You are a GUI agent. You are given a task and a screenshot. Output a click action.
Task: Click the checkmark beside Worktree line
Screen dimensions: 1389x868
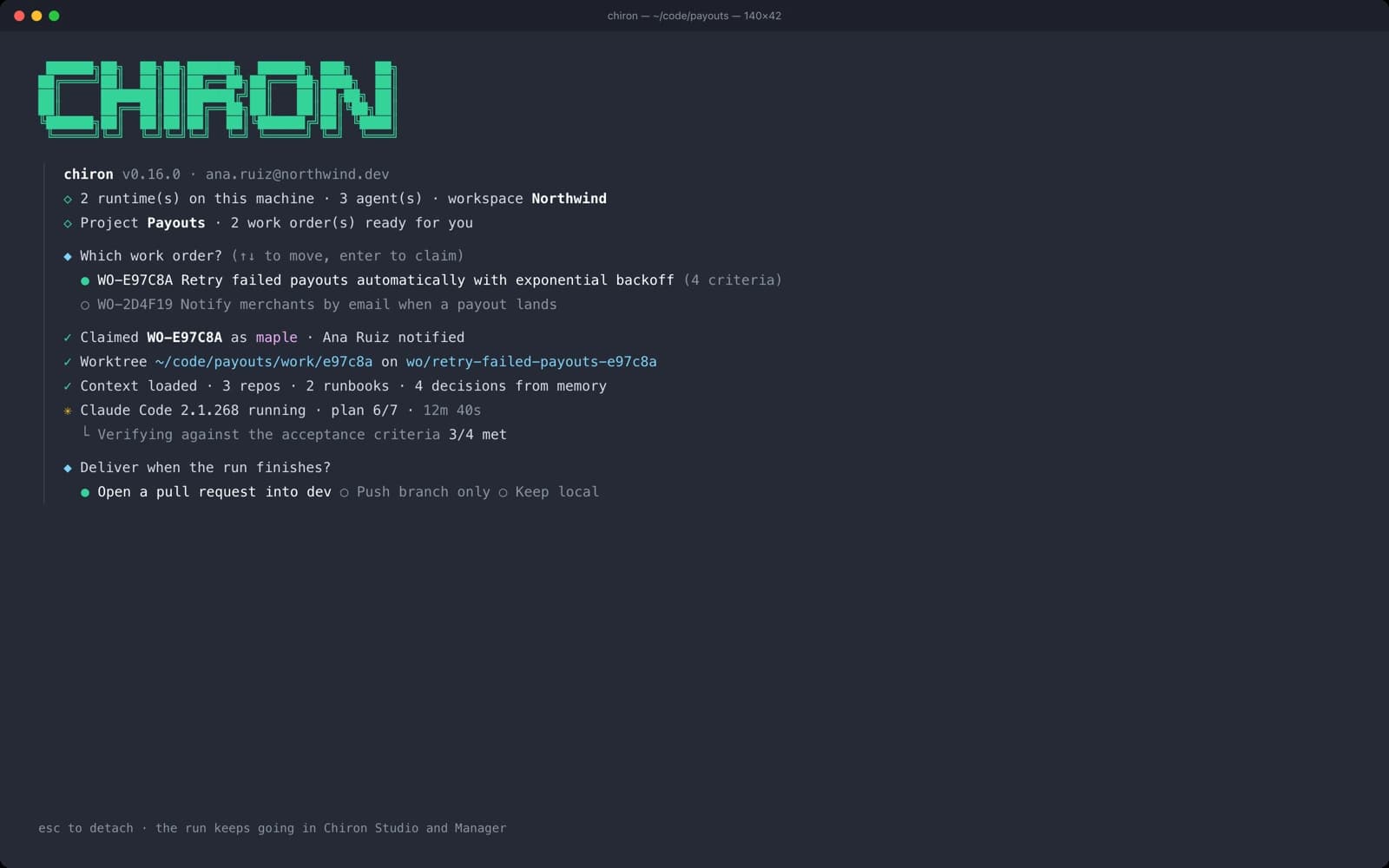point(68,362)
